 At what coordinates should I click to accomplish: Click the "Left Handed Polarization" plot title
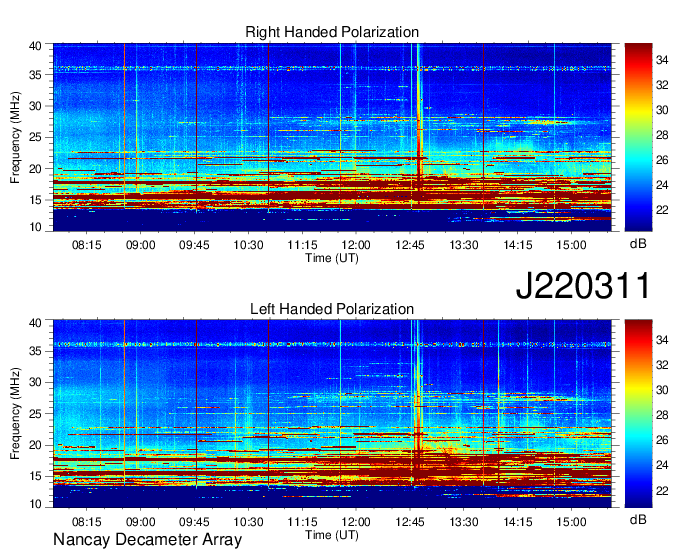pos(332,309)
